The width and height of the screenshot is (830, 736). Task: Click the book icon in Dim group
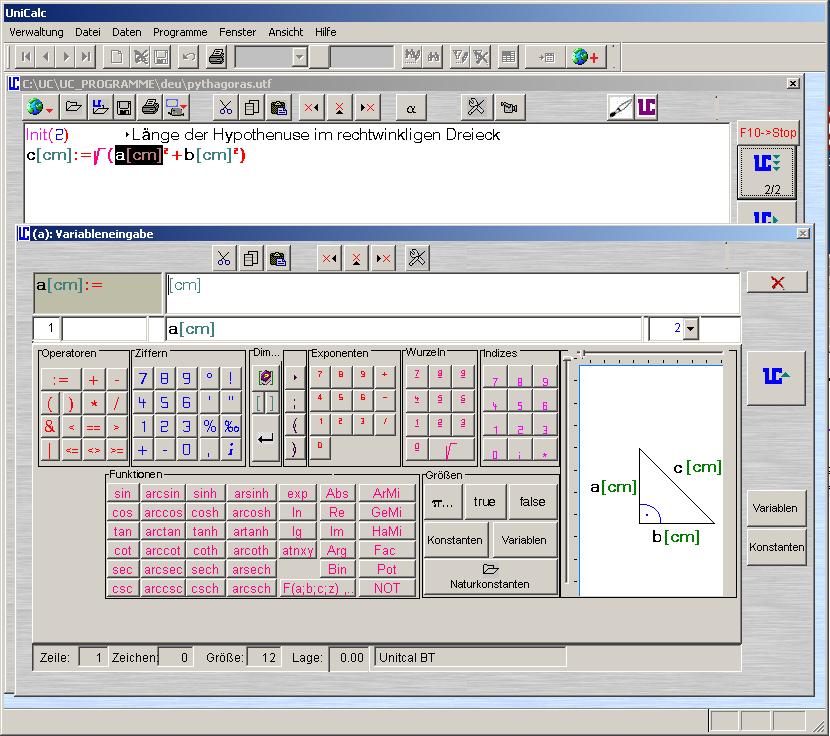coord(265,378)
